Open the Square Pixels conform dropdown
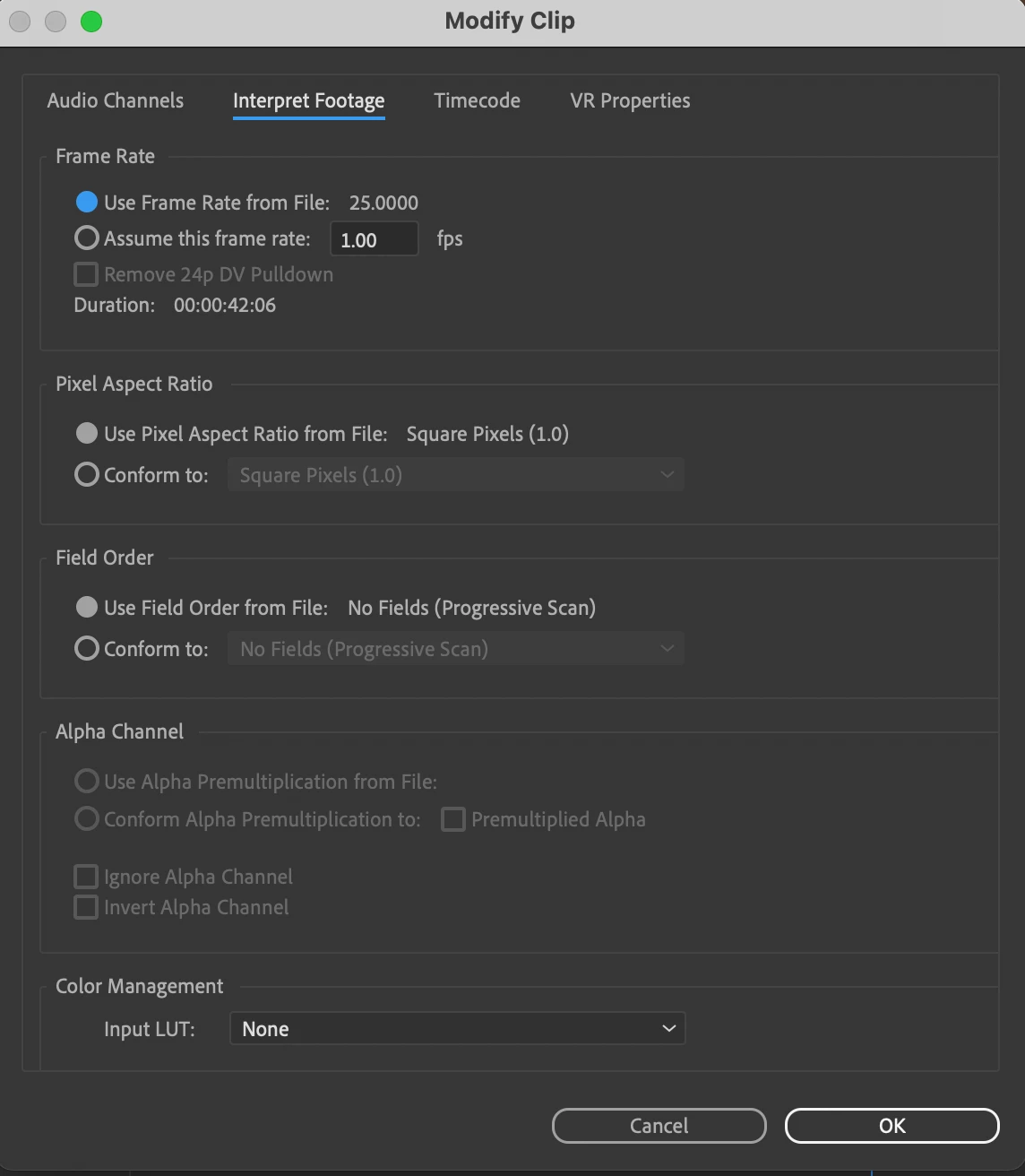Image resolution: width=1025 pixels, height=1176 pixels. [x=456, y=475]
